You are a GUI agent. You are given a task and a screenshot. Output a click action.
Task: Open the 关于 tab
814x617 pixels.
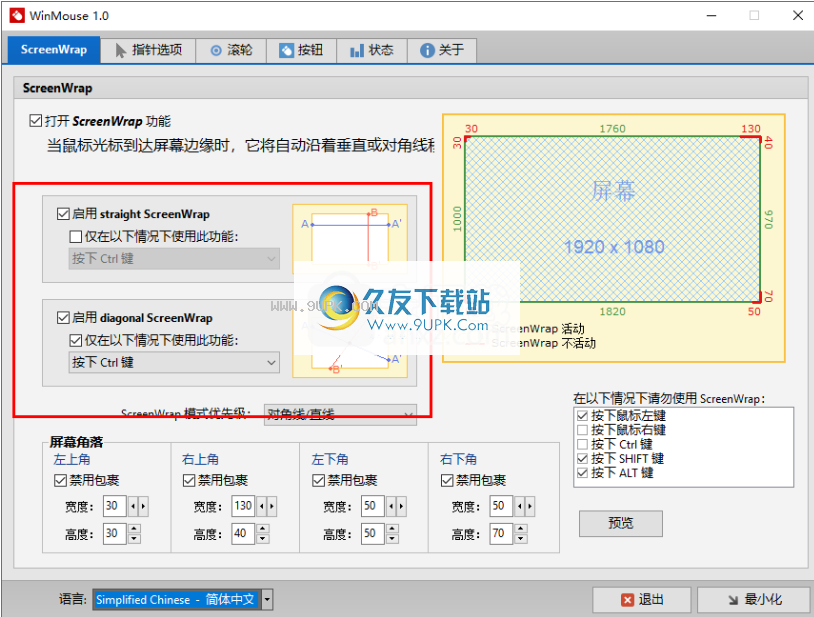click(442, 50)
